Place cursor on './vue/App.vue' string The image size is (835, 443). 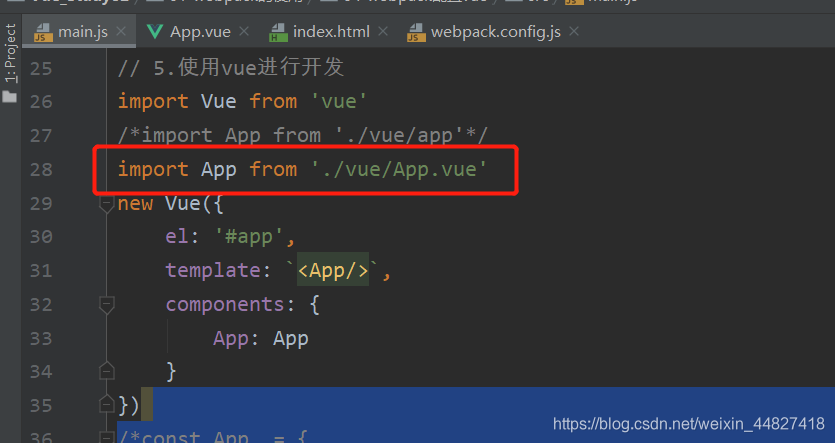[399, 169]
